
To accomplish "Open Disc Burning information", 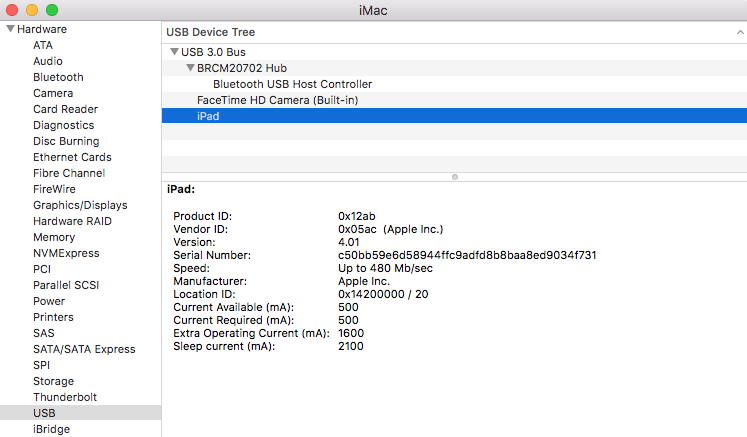I will (x=66, y=141).
